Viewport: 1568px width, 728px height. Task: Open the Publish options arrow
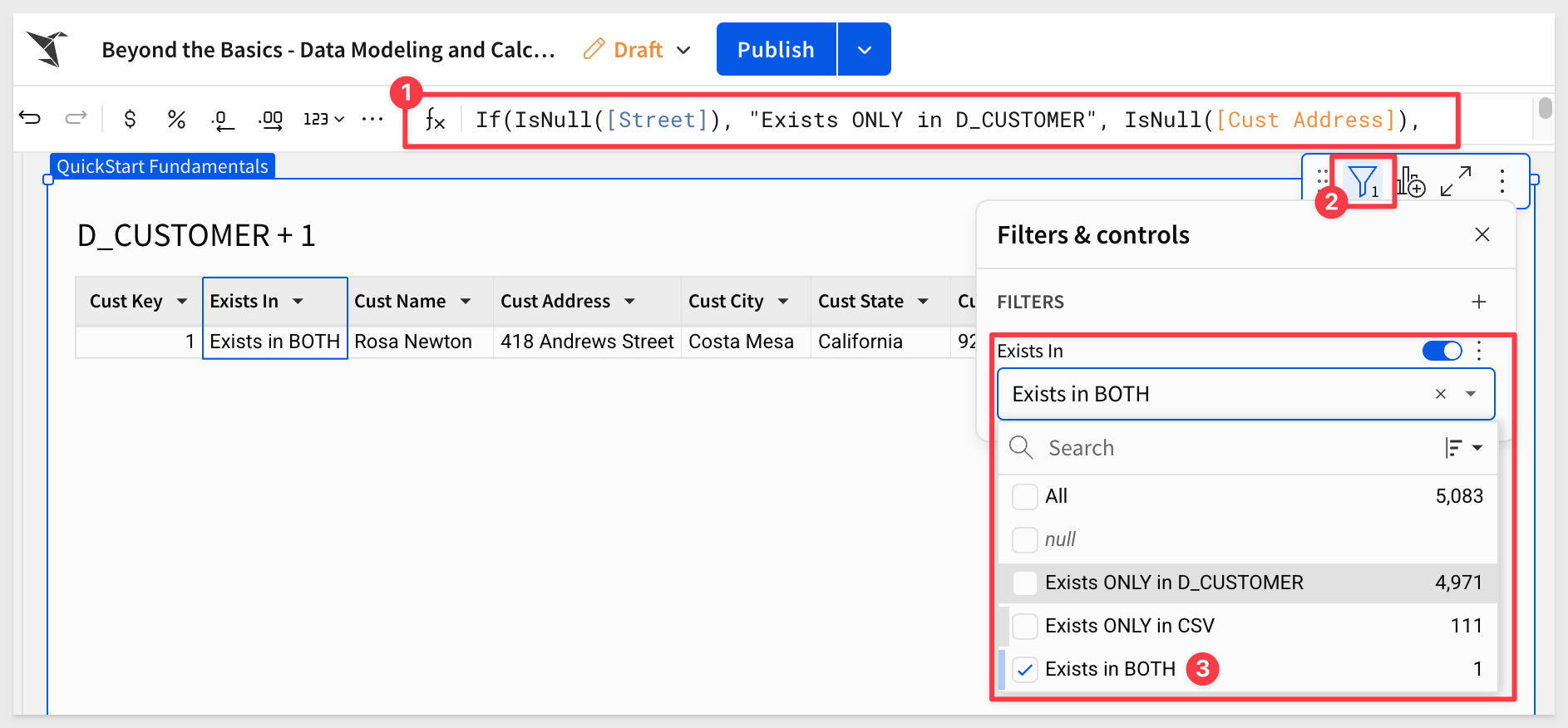pos(865,49)
